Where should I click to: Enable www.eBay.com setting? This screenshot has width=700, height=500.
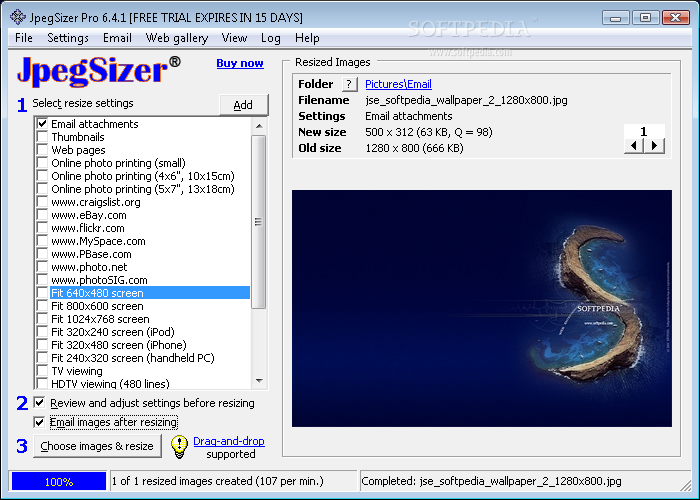(42, 214)
